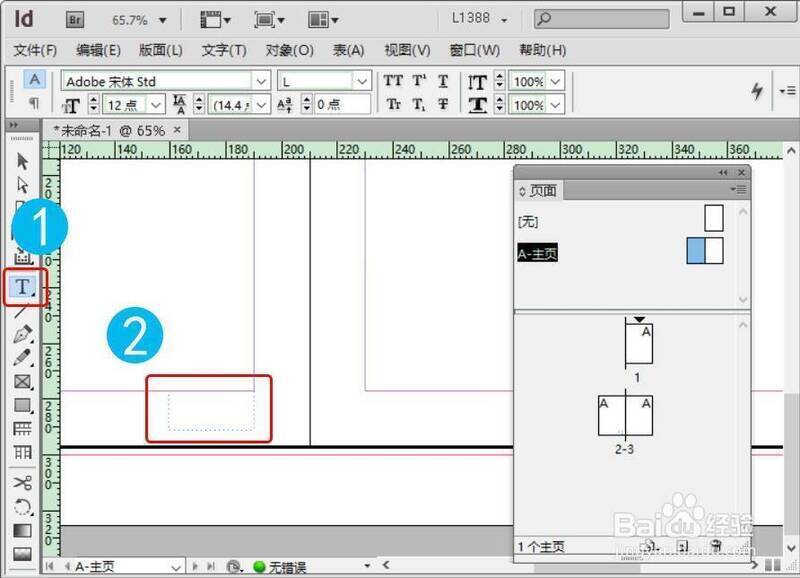
Task: Toggle Underline text formatting
Action: pos(443,81)
